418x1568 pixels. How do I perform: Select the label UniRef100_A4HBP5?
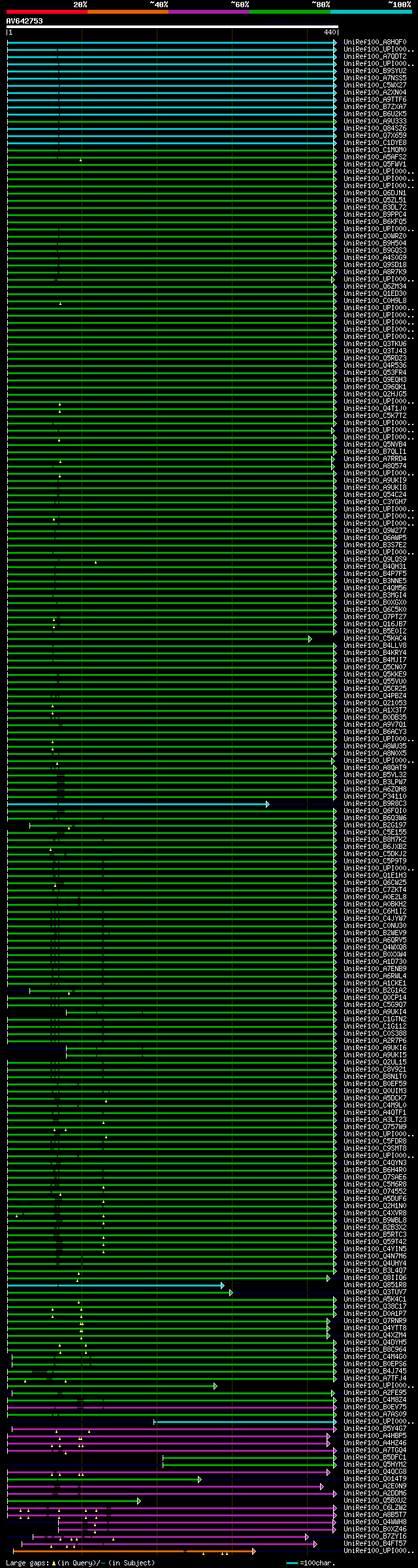pos(375,1435)
